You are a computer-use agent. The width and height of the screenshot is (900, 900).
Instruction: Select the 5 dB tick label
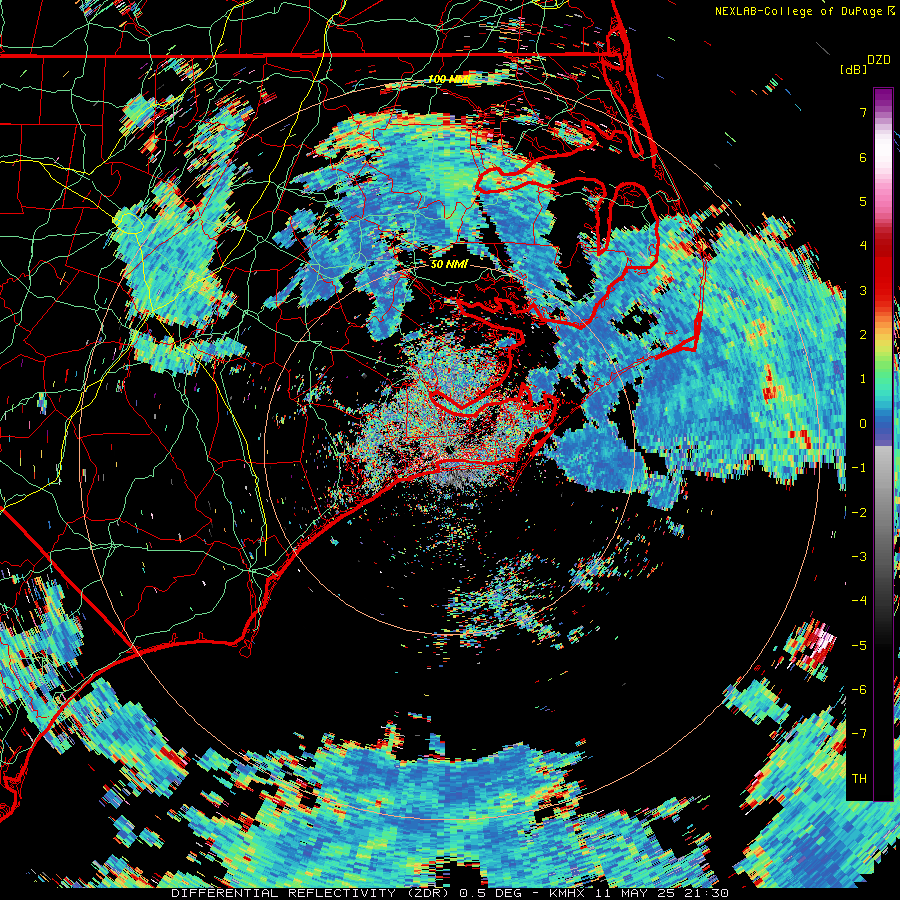coord(863,201)
